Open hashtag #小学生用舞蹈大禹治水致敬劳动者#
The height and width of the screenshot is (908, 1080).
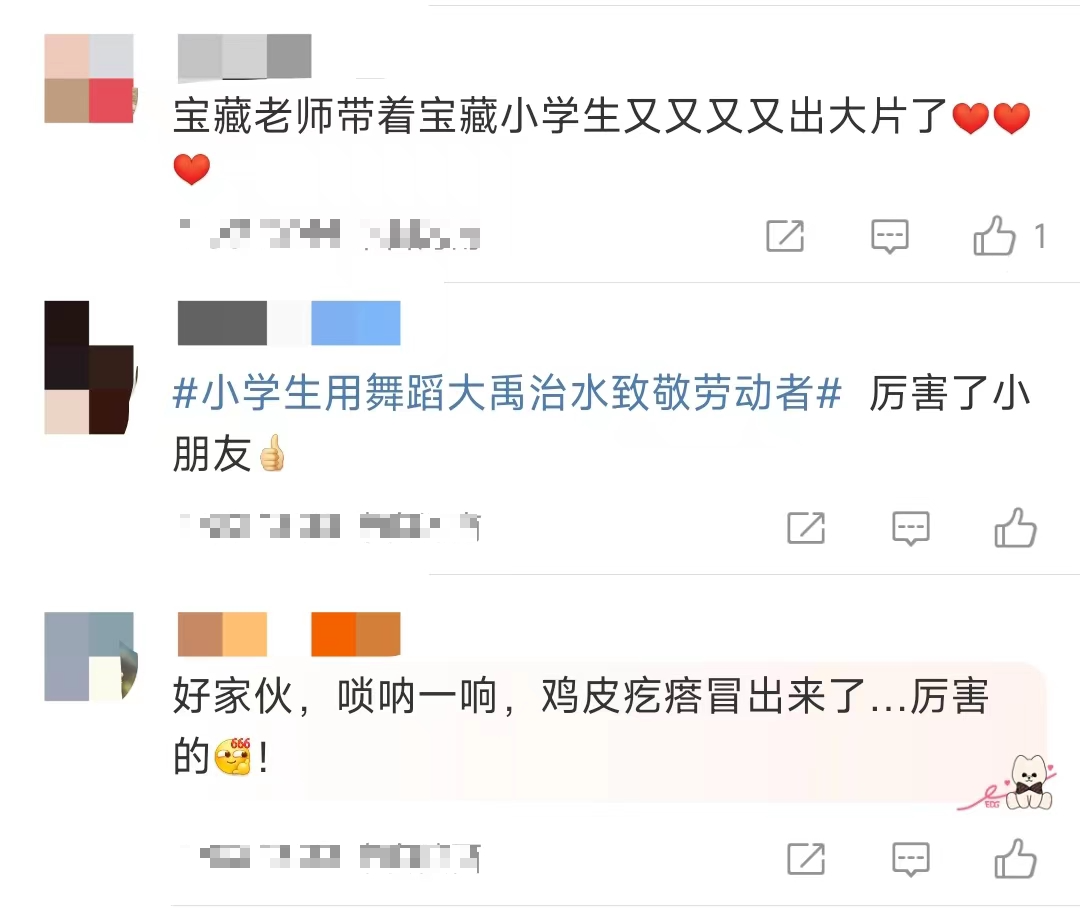(507, 393)
